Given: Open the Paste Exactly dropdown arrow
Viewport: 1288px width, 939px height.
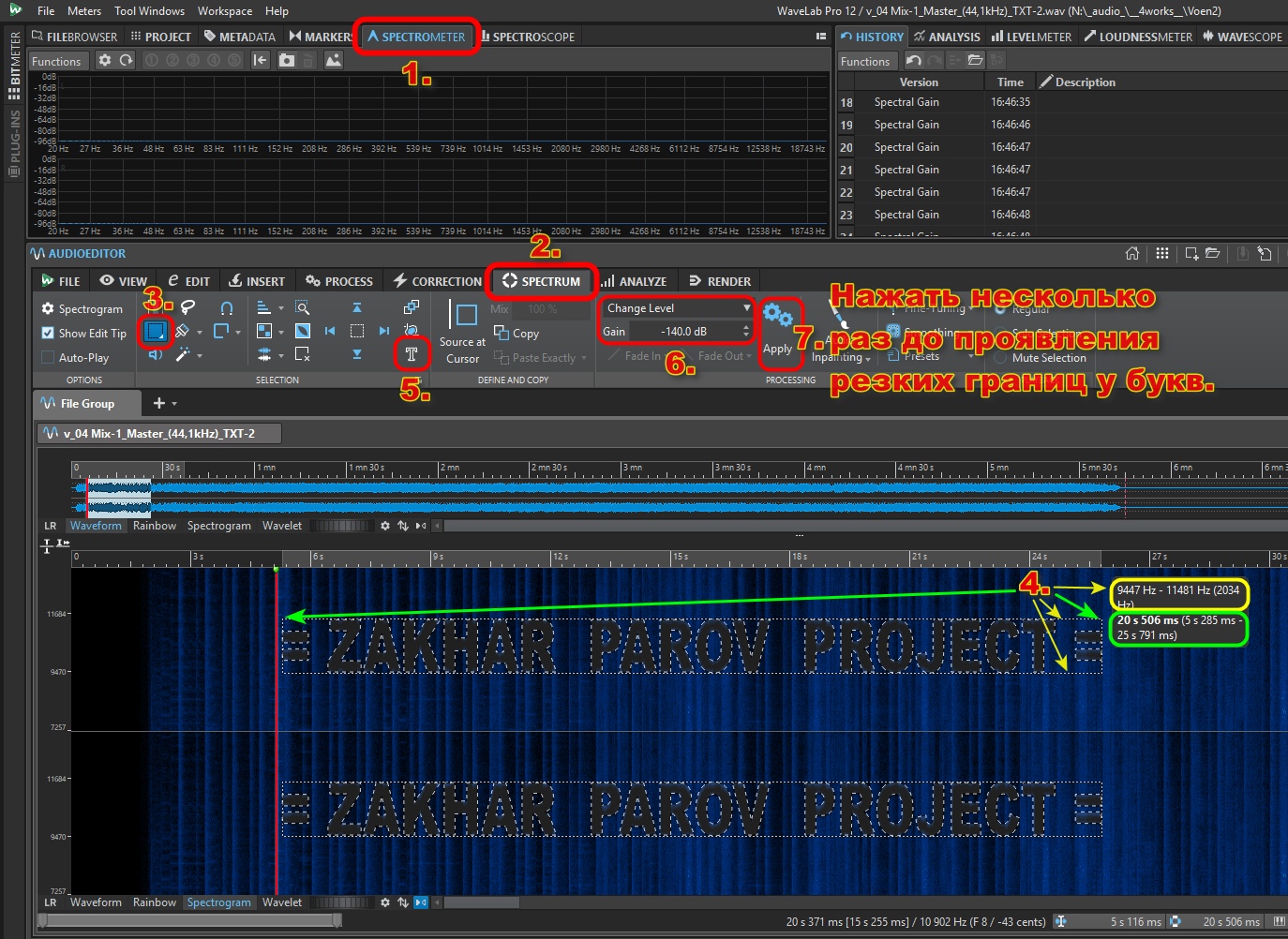Looking at the screenshot, I should point(584,358).
